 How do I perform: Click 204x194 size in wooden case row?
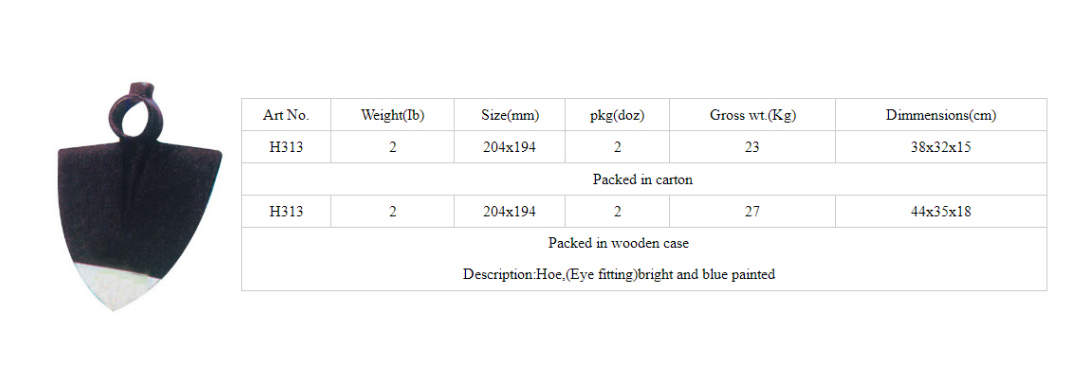click(509, 212)
